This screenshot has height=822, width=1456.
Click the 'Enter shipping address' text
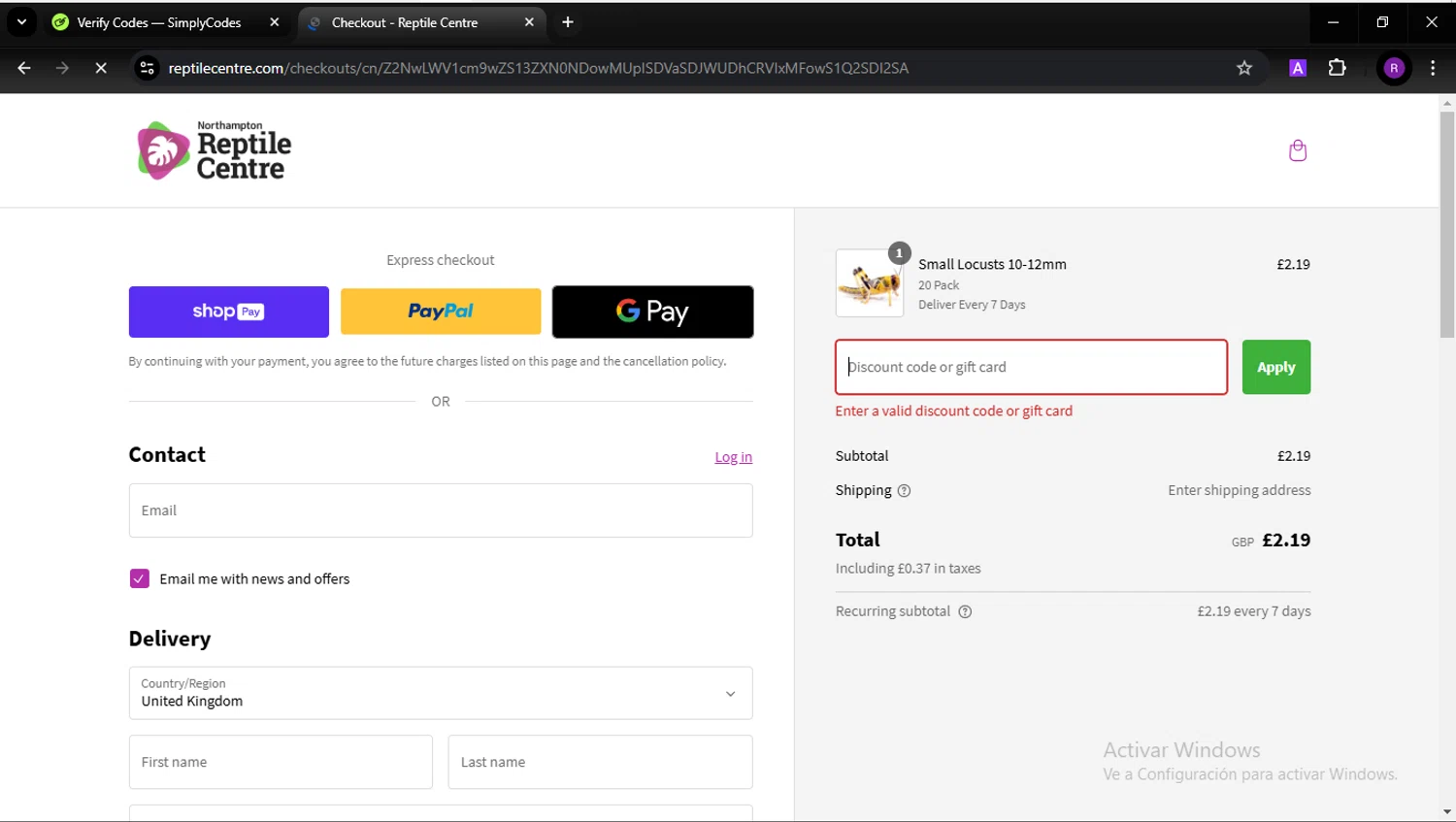point(1240,490)
